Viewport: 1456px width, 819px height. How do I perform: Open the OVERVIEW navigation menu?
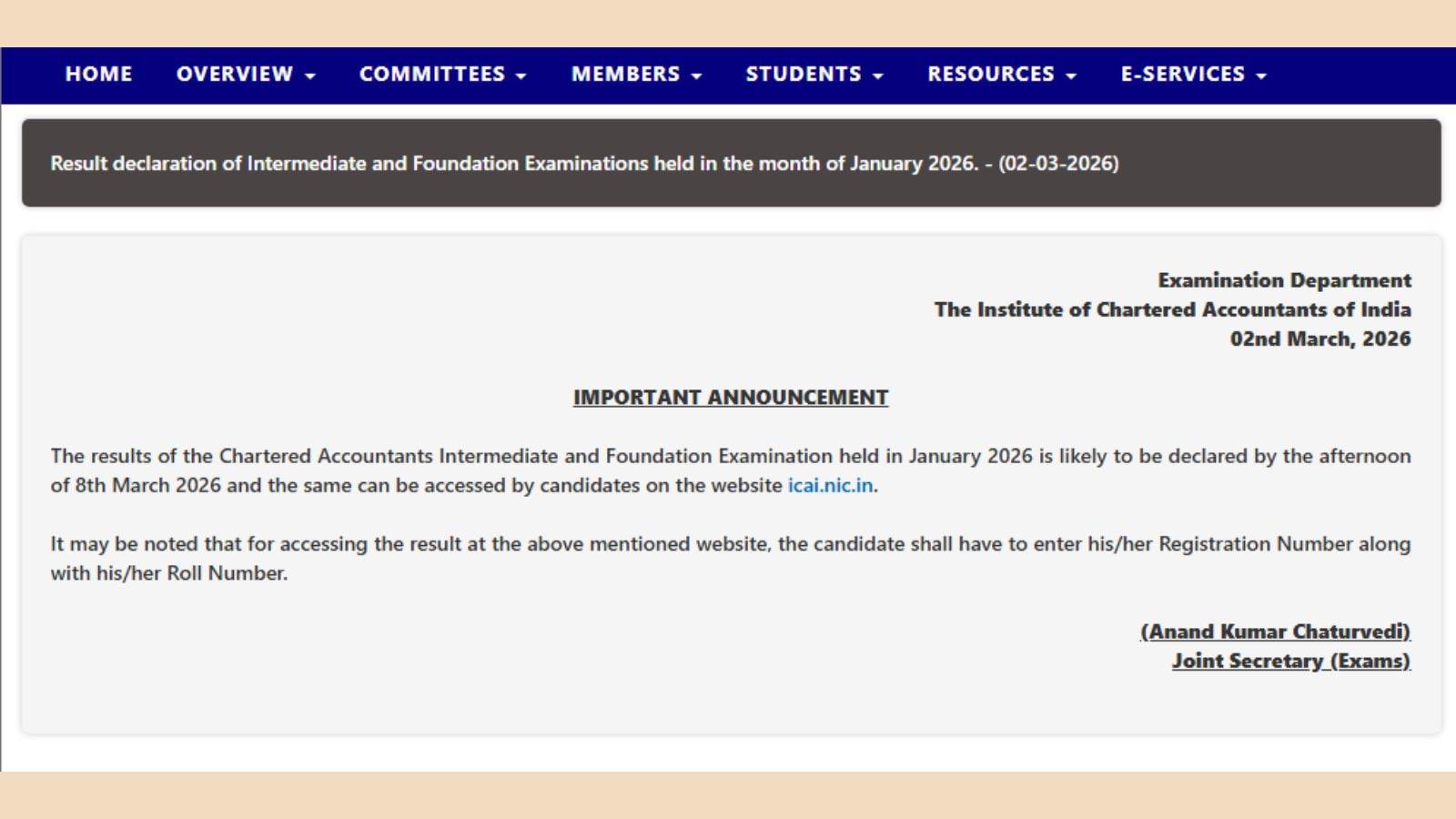pos(235,75)
